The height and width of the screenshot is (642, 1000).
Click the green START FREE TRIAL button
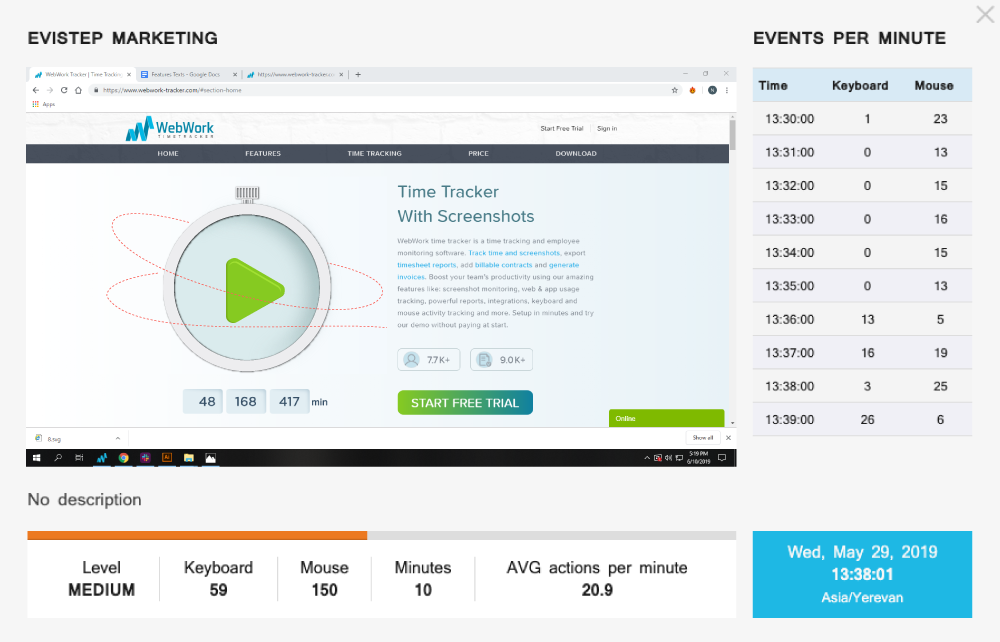[465, 403]
